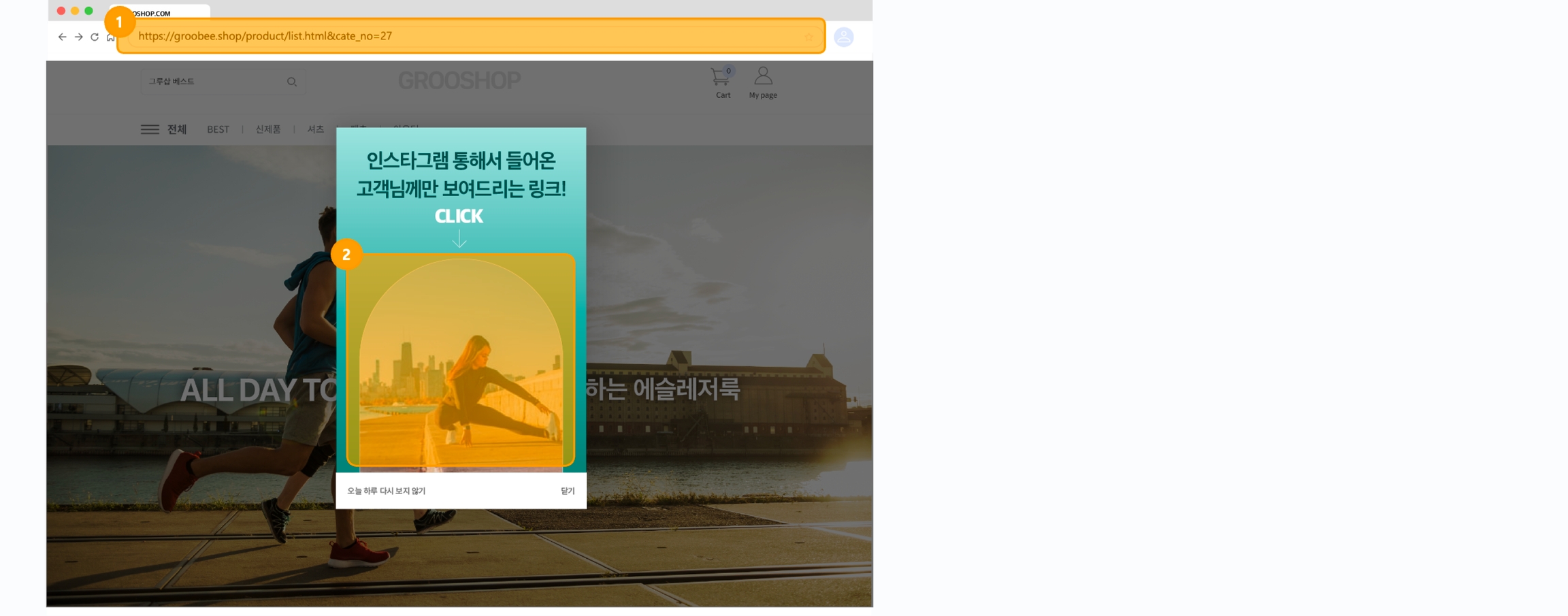Open the My page user icon
Viewport: 1568px width, 616px height.
pyautogui.click(x=763, y=77)
